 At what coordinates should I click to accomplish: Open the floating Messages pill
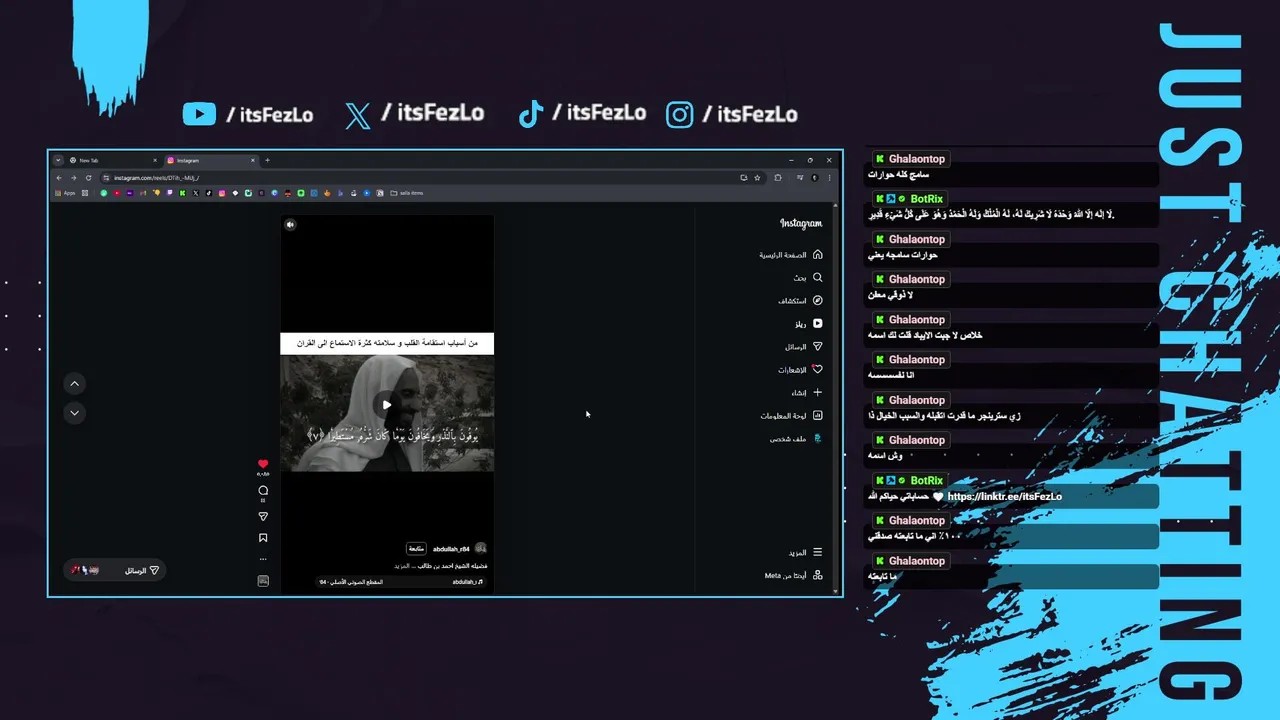(115, 570)
